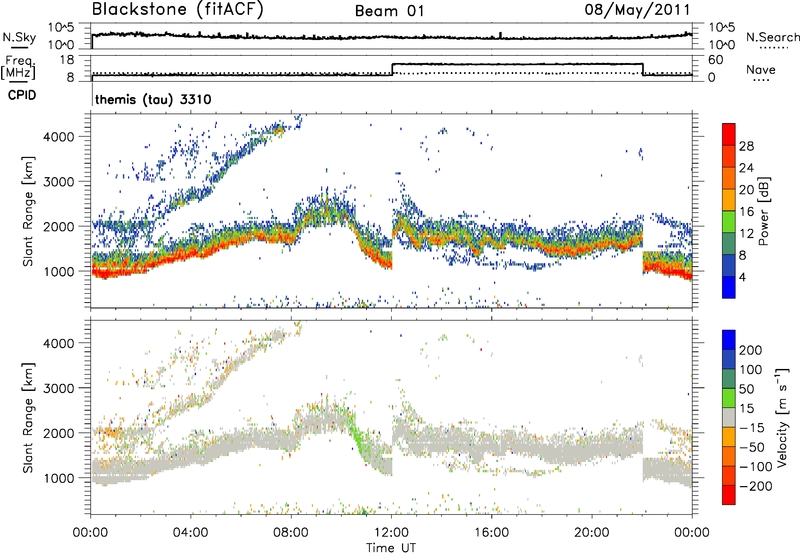Click the left '10^5' sky noise tick
The image size is (800, 554).
tap(61, 27)
